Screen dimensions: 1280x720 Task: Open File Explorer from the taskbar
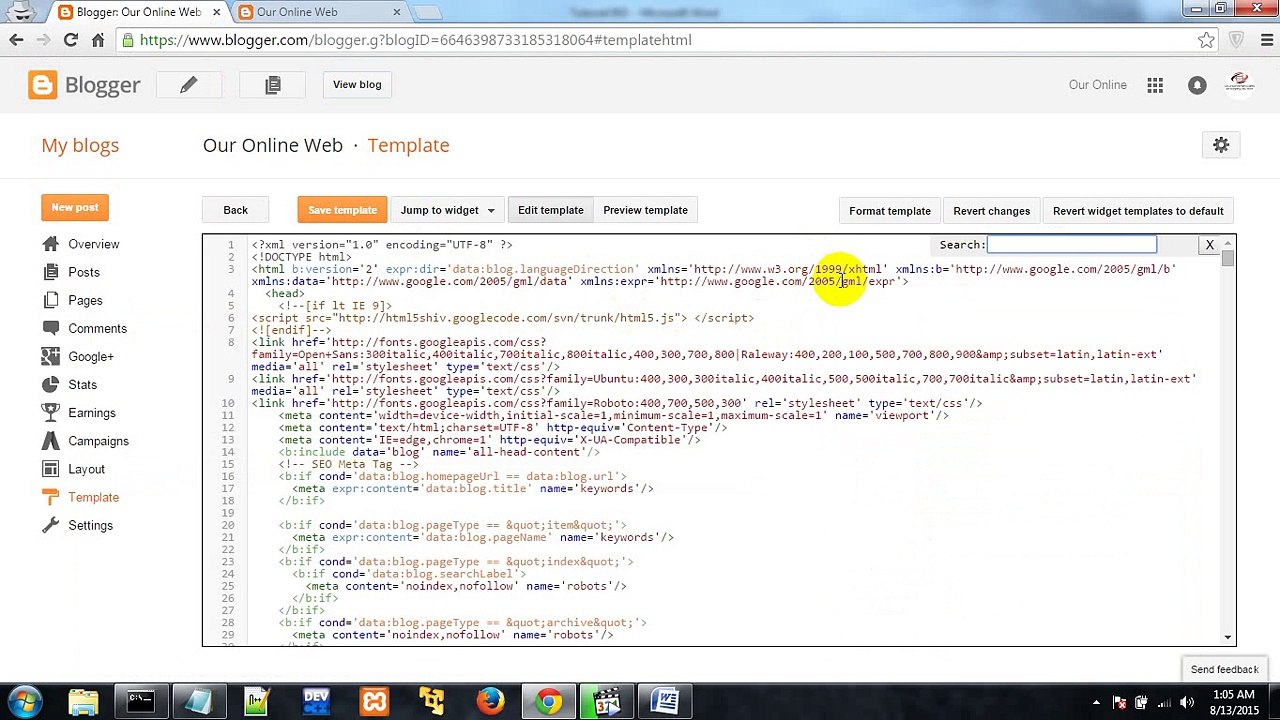click(83, 702)
